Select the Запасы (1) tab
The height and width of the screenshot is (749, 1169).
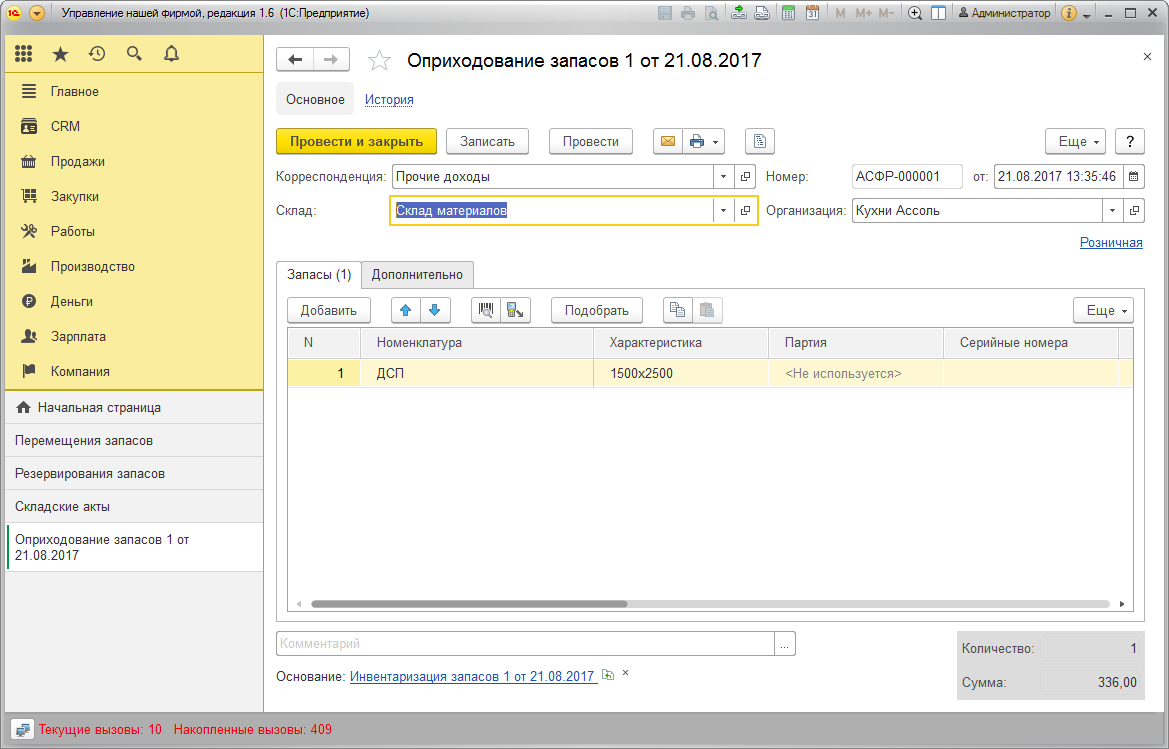tap(319, 274)
